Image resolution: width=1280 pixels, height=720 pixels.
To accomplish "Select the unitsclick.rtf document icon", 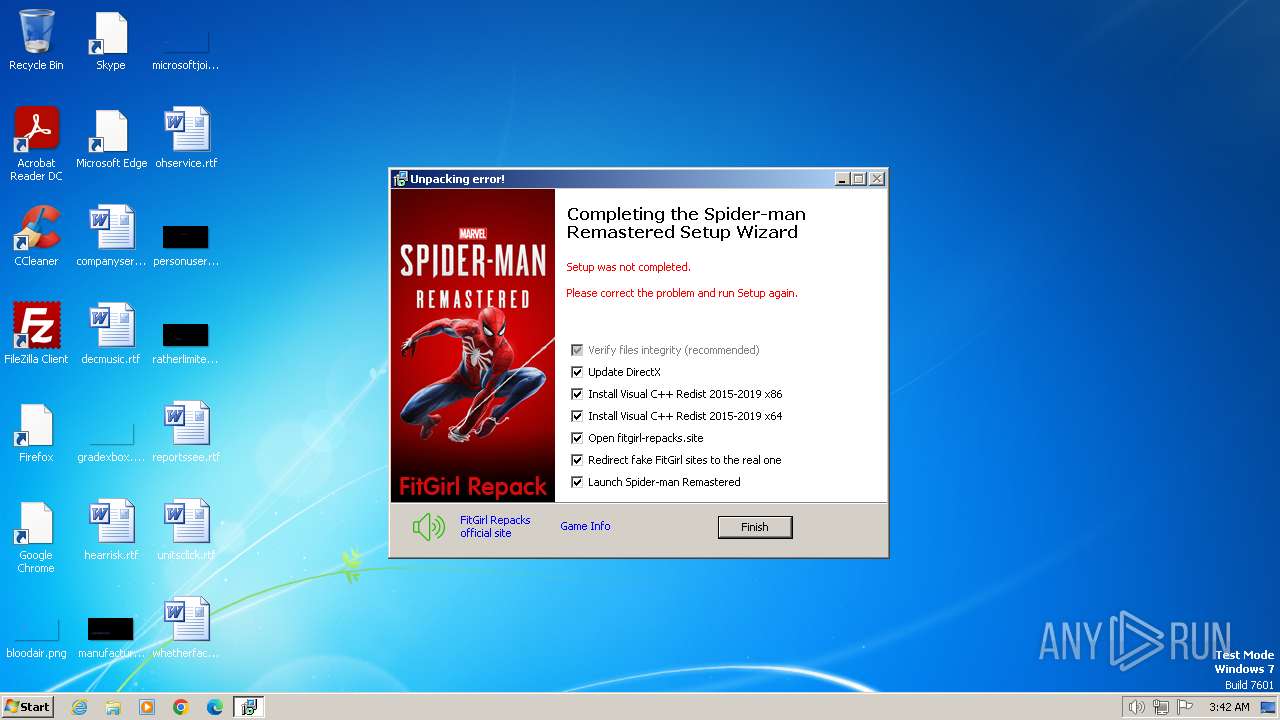I will click(186, 530).
